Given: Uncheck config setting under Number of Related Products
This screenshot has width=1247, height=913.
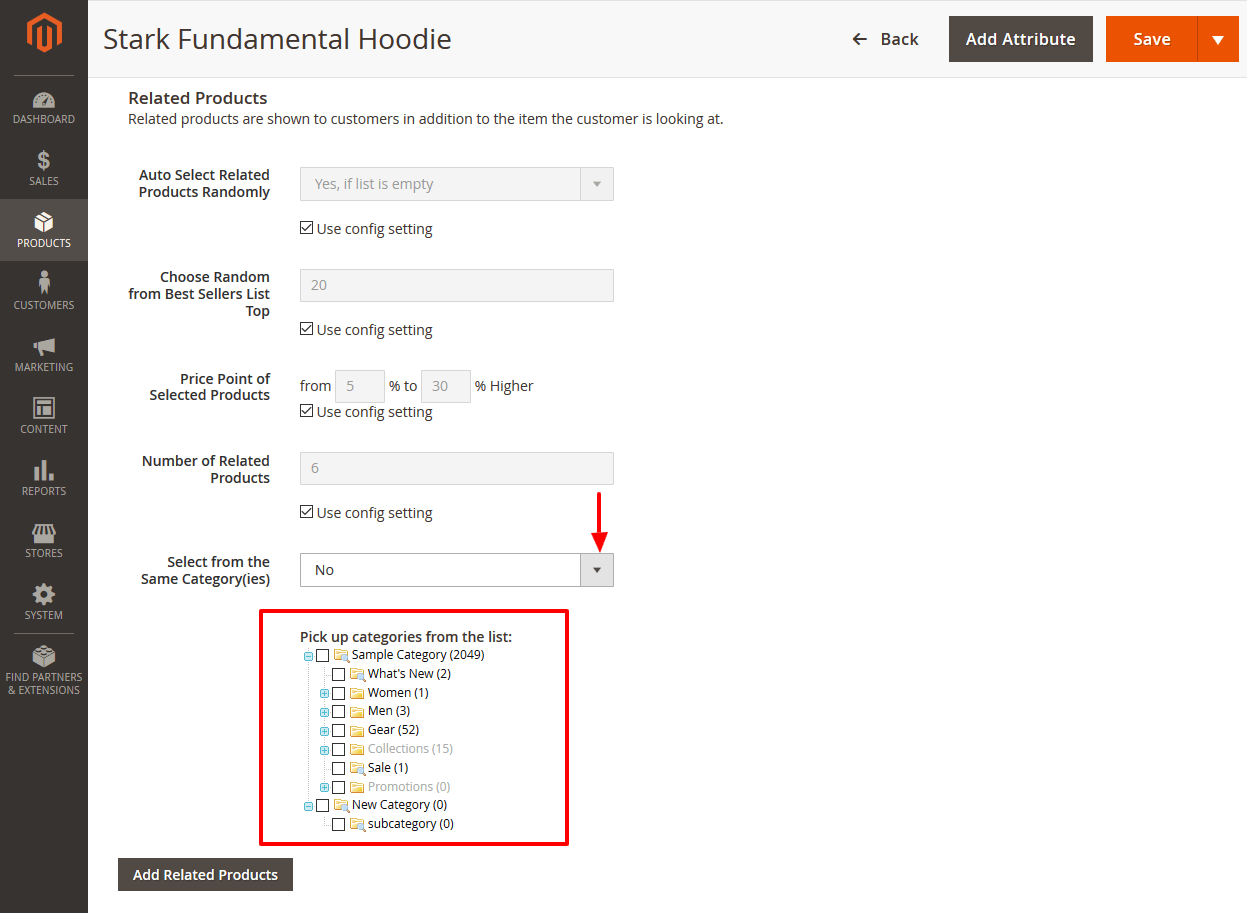Looking at the screenshot, I should tap(307, 512).
